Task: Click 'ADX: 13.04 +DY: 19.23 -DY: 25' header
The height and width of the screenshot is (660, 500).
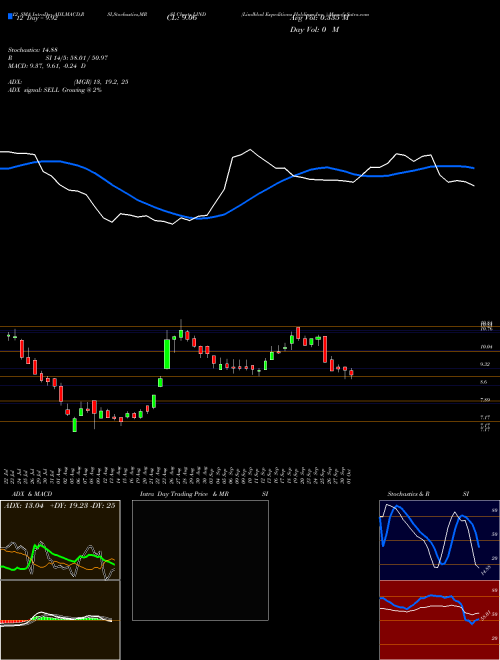Action: coord(60,506)
